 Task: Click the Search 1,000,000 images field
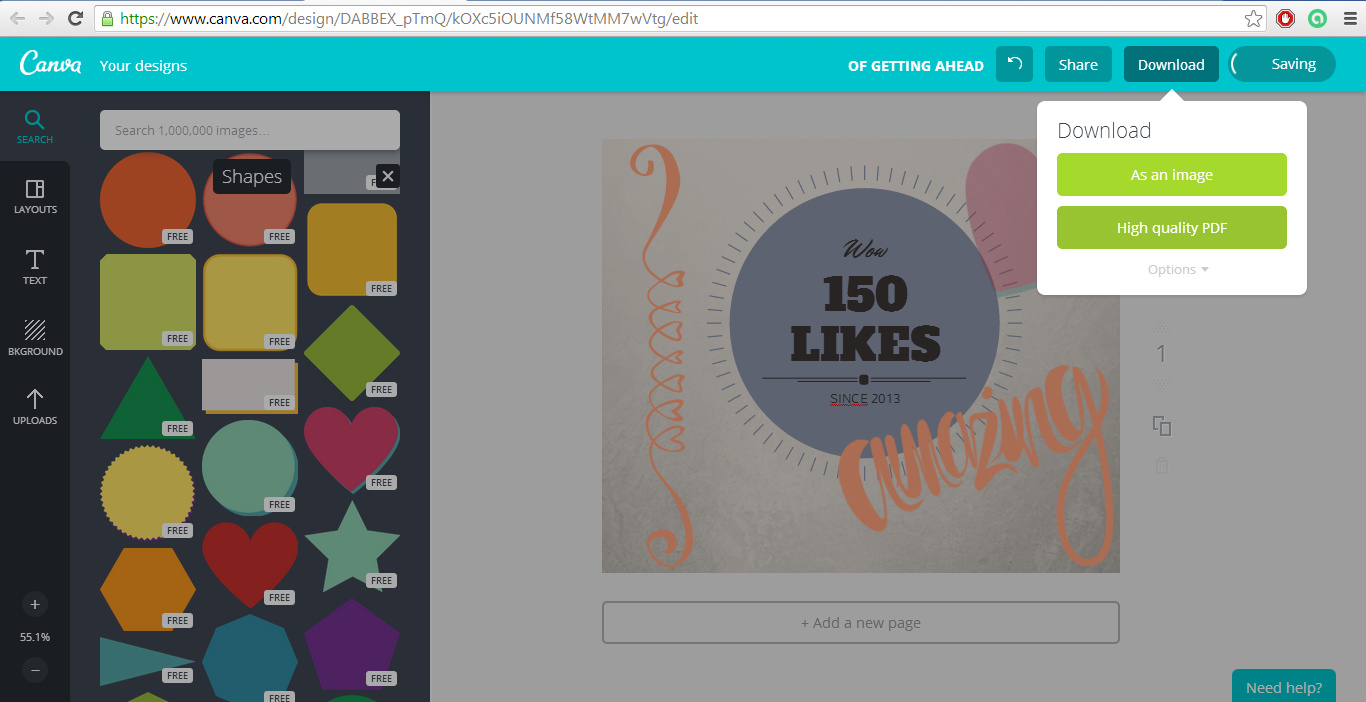[x=249, y=130]
